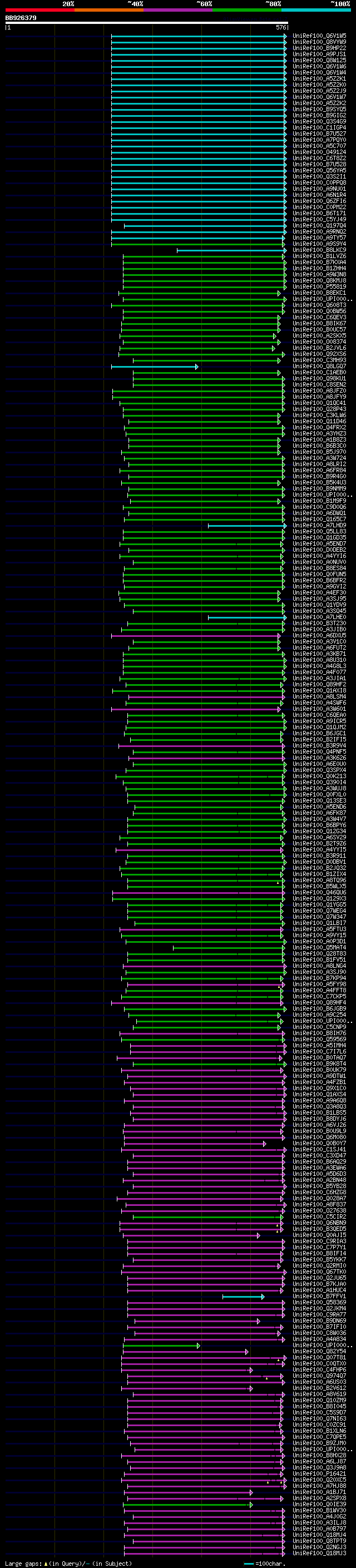
Task: Click hit label UniRef100_A7PQY0
Action: pos(319,140)
